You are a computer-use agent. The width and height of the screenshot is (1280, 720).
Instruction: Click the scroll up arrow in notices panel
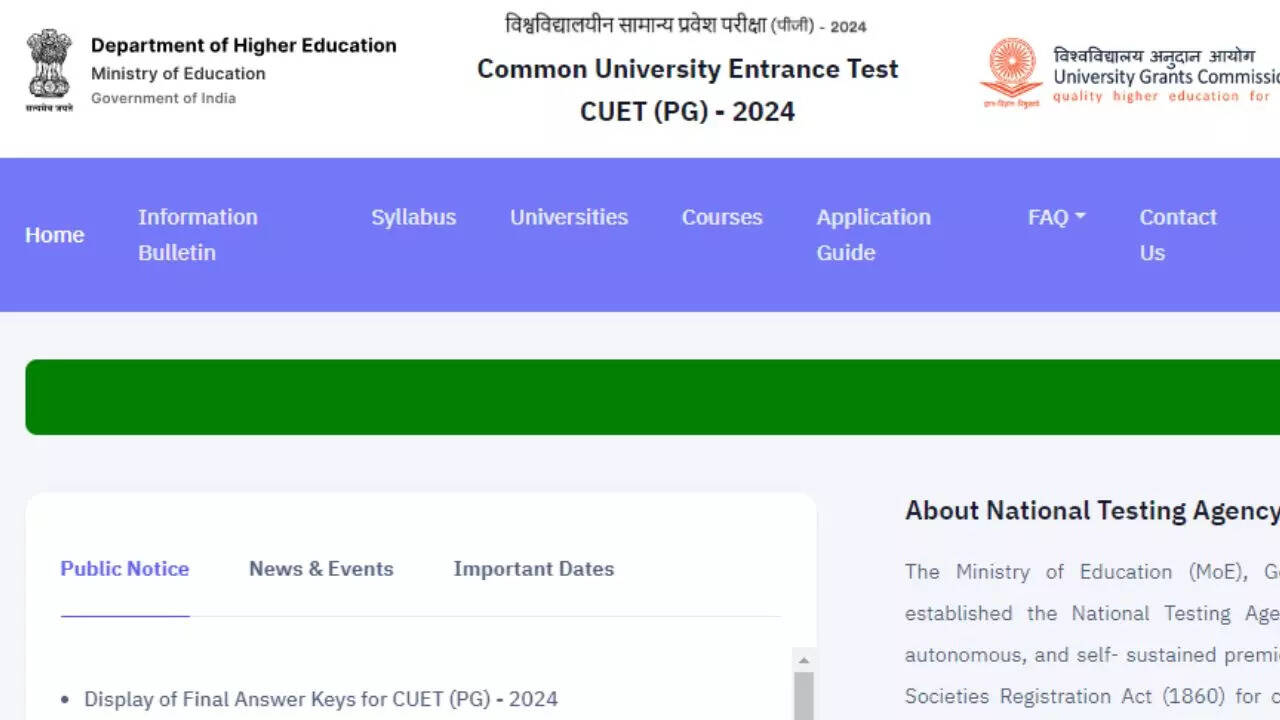[803, 660]
